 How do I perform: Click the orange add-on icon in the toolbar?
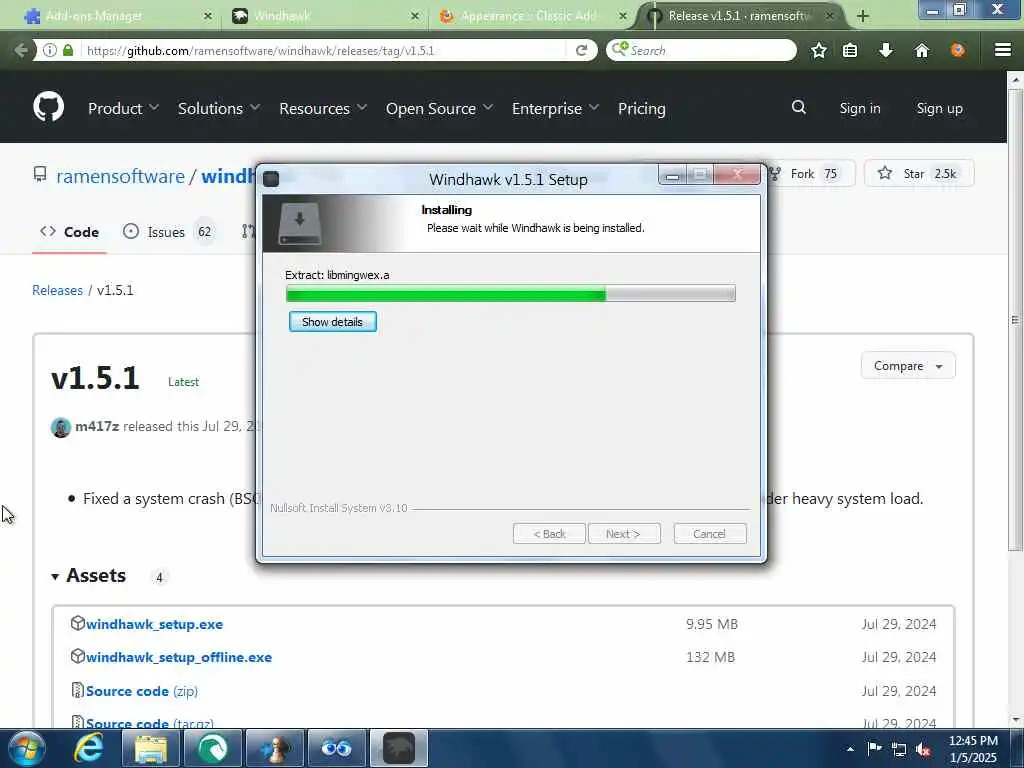coord(957,50)
